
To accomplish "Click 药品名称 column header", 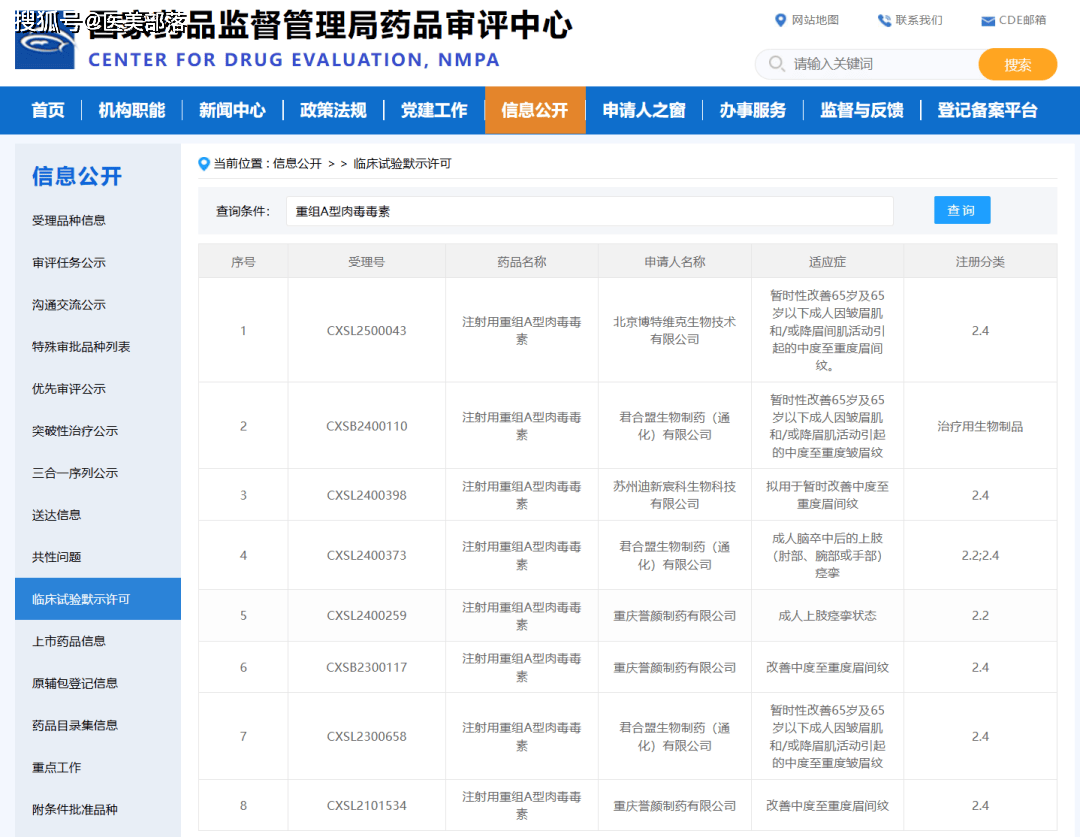I will pos(521,262).
